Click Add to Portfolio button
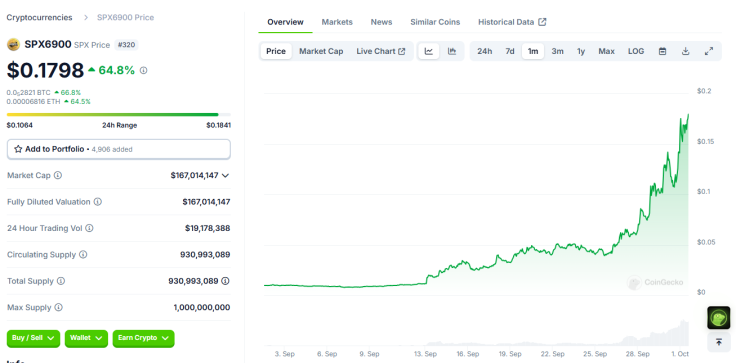The width and height of the screenshot is (736, 363). 119,149
